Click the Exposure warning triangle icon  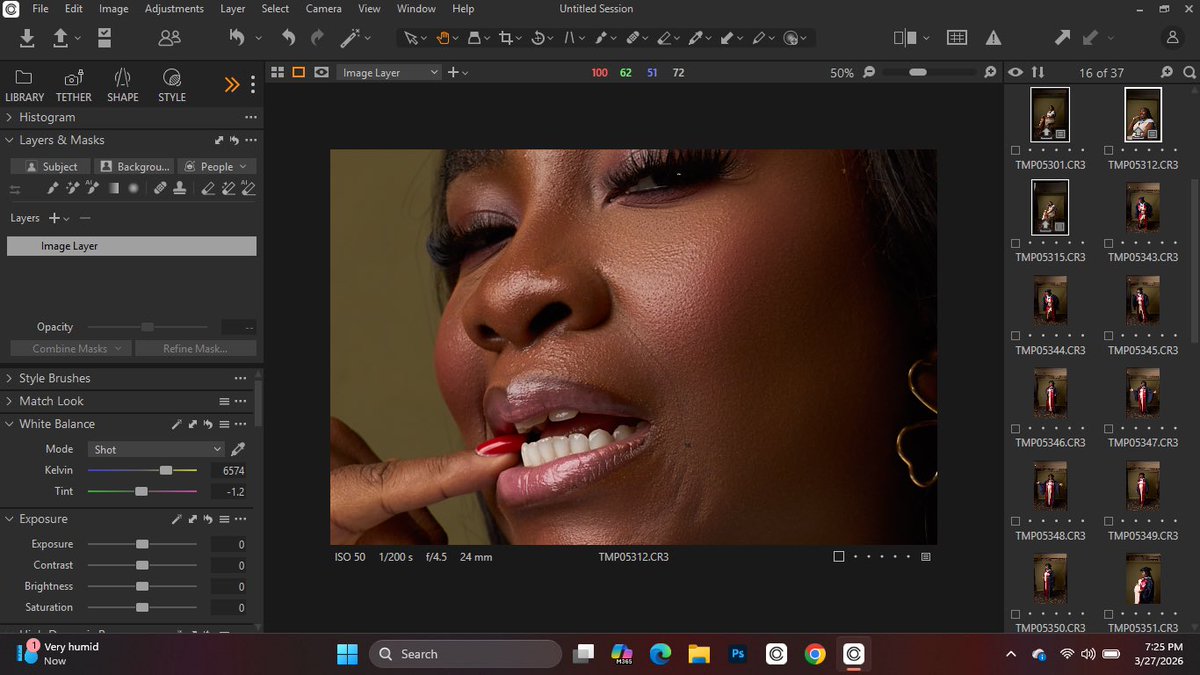coord(994,38)
